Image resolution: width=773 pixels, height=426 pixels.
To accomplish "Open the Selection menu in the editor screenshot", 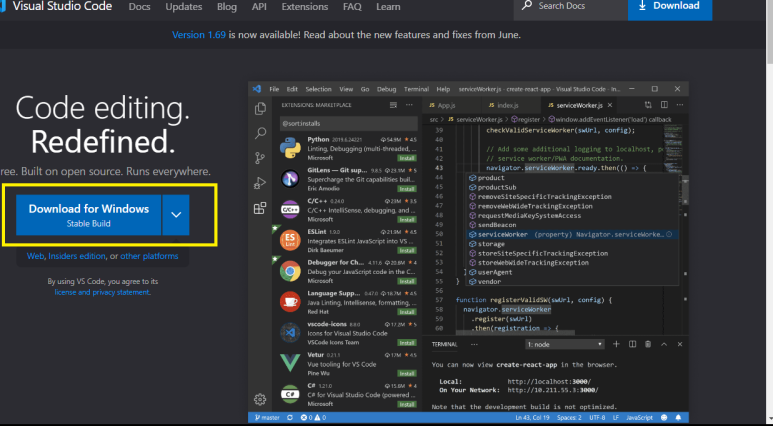I will coord(318,89).
